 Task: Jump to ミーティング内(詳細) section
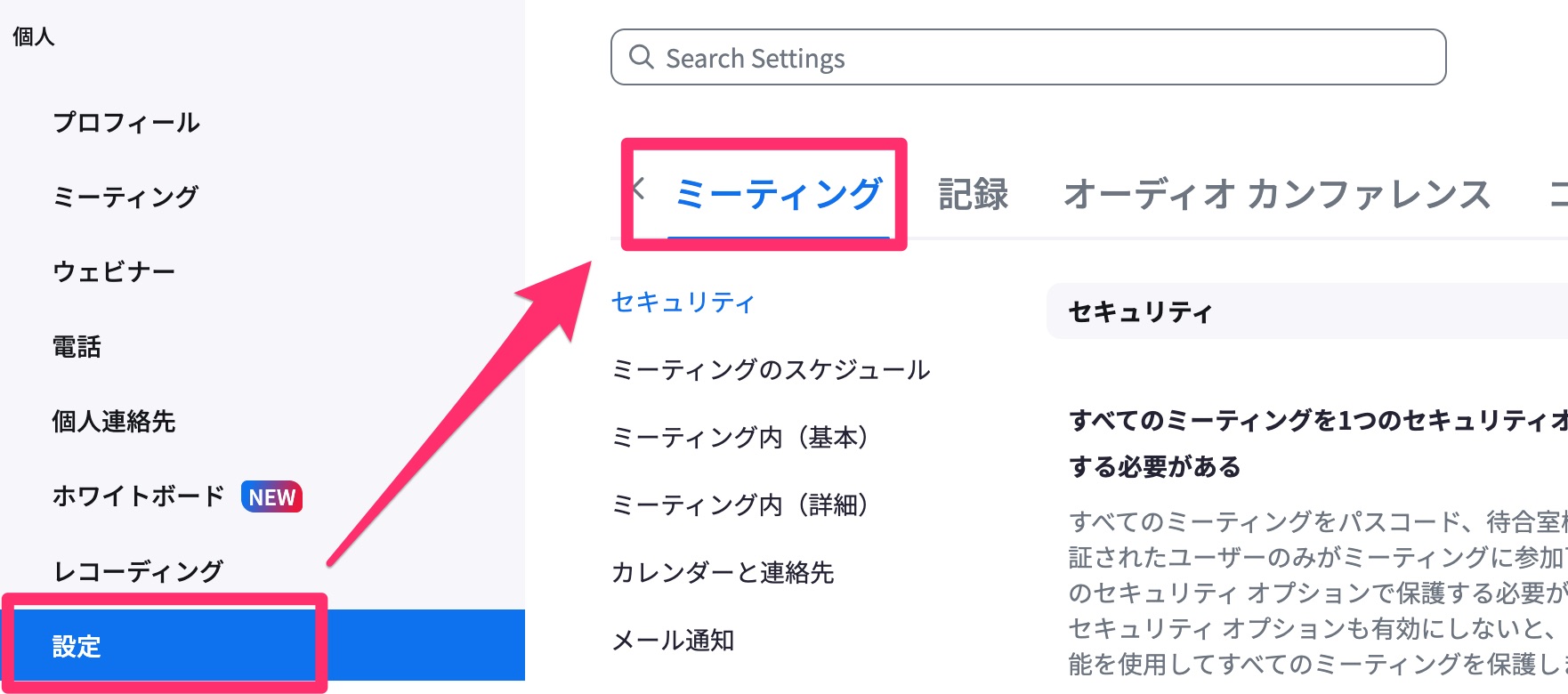[x=740, y=505]
